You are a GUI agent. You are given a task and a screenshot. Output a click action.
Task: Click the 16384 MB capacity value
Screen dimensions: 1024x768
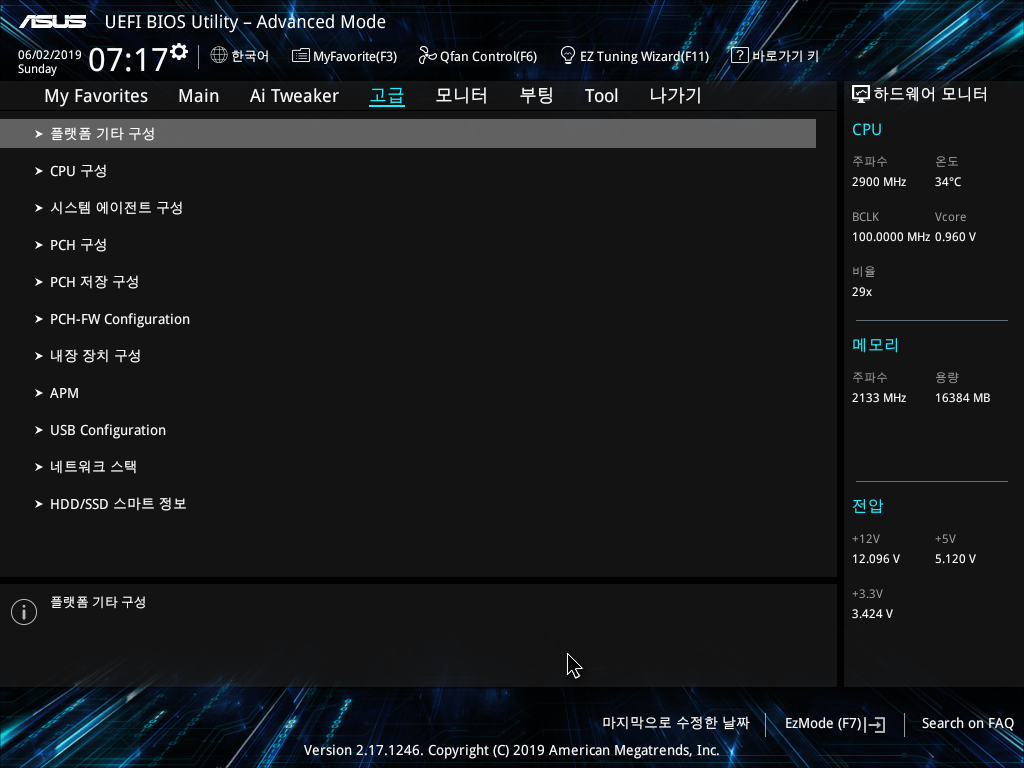[x=963, y=398]
